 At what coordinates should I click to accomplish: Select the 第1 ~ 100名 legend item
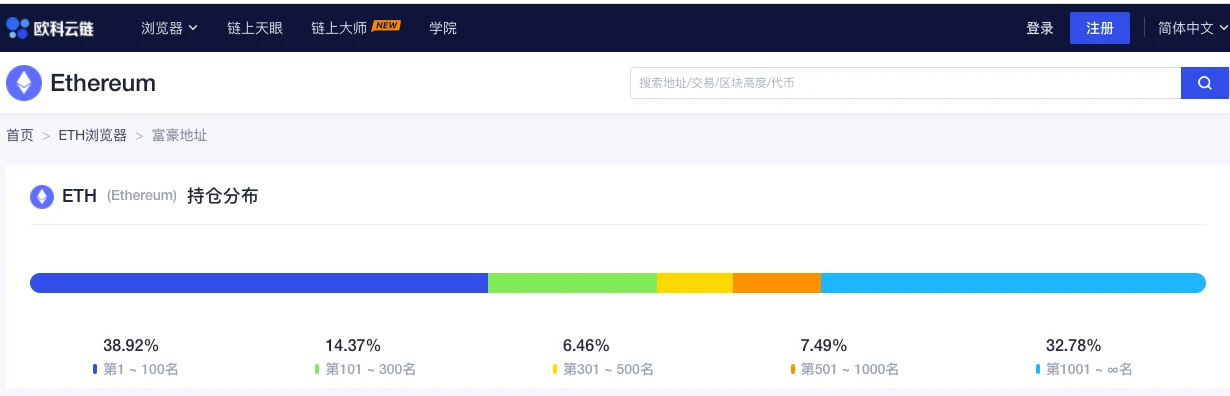[135, 369]
